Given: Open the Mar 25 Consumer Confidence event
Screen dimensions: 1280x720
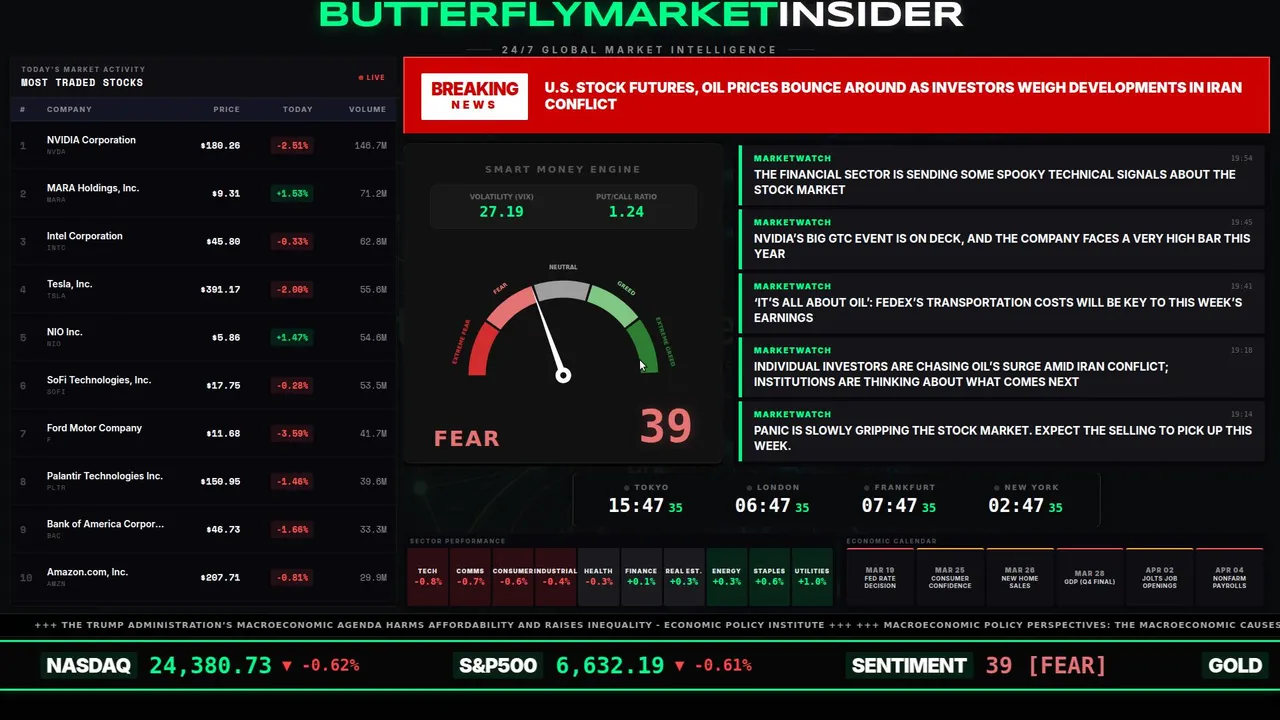Looking at the screenshot, I should click(950, 577).
